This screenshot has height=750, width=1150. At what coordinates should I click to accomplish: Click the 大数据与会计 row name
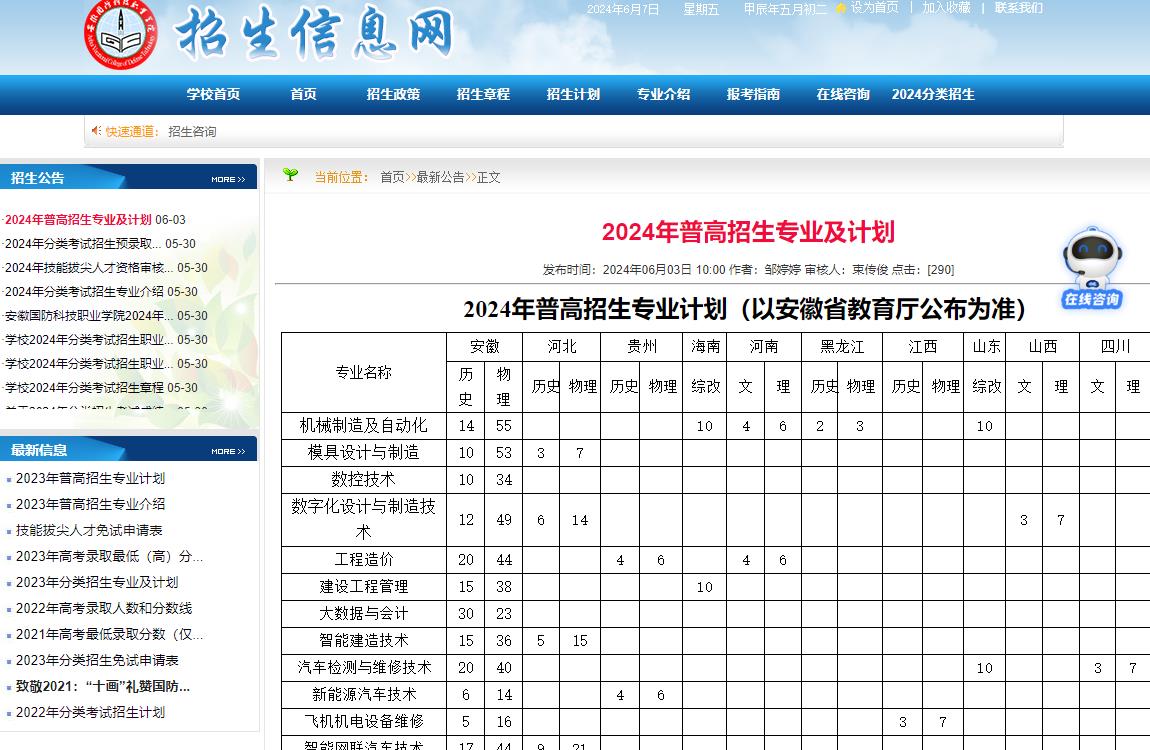click(364, 614)
